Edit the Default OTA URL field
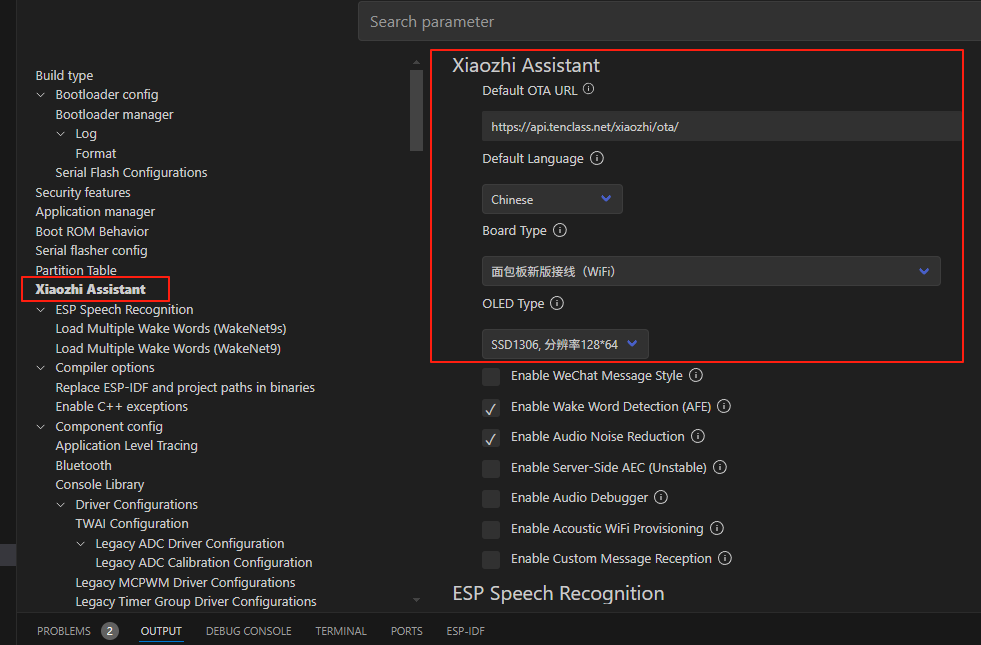The image size is (981, 645). pos(722,126)
